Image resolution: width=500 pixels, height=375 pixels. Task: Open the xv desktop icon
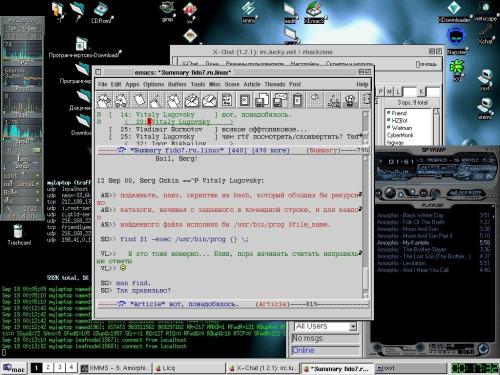point(190,13)
